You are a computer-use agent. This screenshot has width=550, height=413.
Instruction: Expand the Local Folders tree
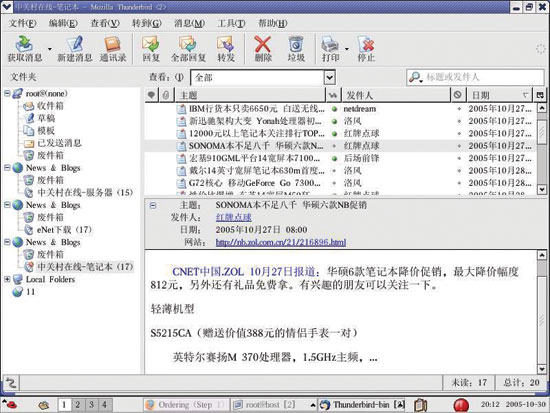coord(7,279)
